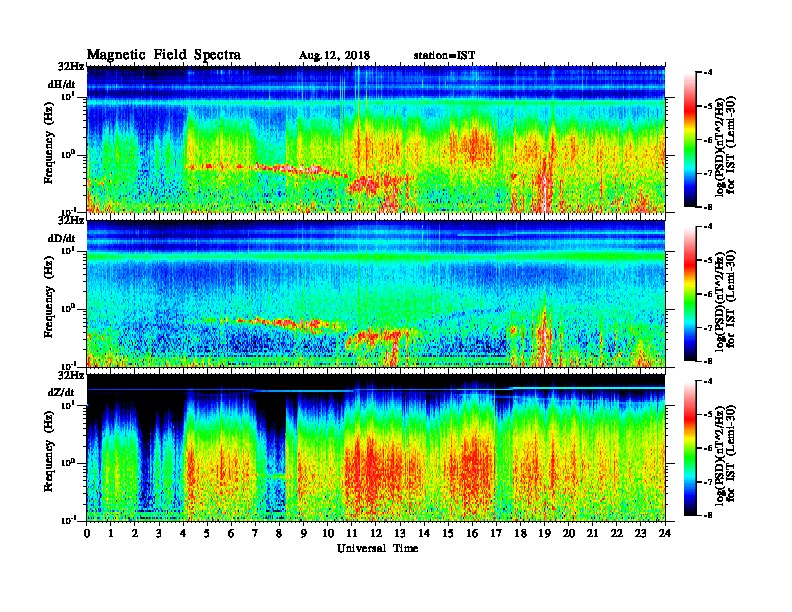Screen dimensions: 792x612
Task: Click the -7 tick on dD/dt color bar
Action: pos(709,328)
